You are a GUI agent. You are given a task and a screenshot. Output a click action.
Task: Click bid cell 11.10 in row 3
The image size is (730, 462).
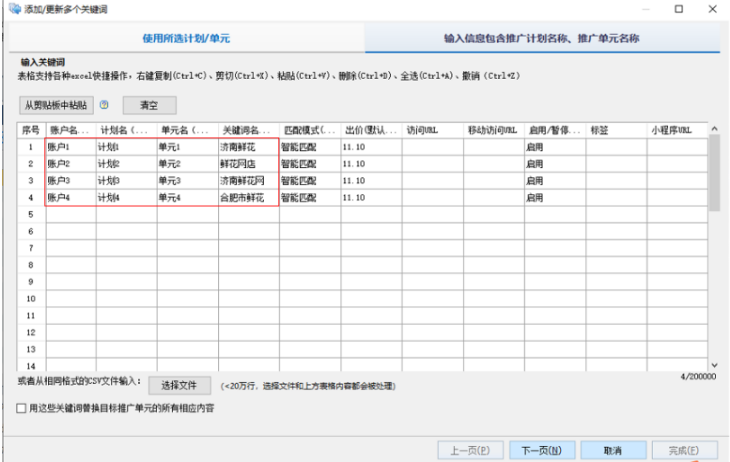[x=371, y=181]
